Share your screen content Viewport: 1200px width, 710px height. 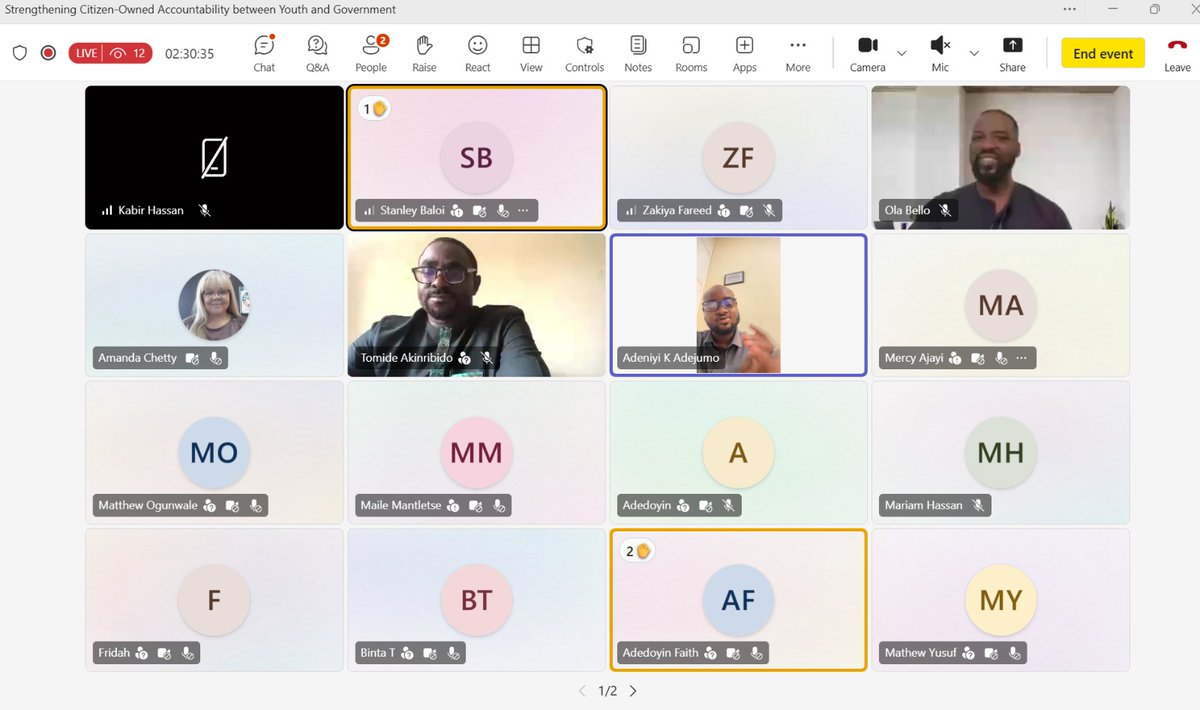point(1012,53)
